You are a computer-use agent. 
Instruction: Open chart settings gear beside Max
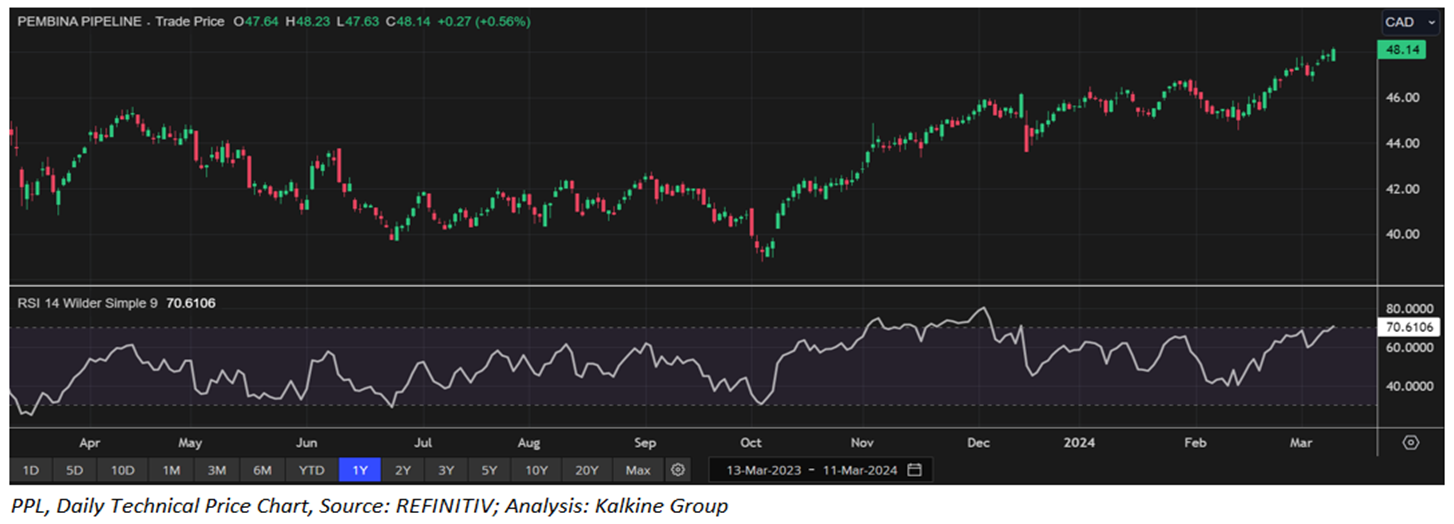coord(678,470)
